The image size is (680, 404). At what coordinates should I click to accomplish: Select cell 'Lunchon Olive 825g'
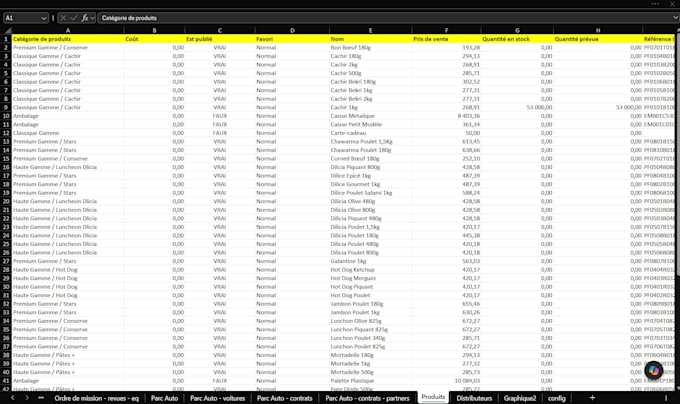point(370,321)
